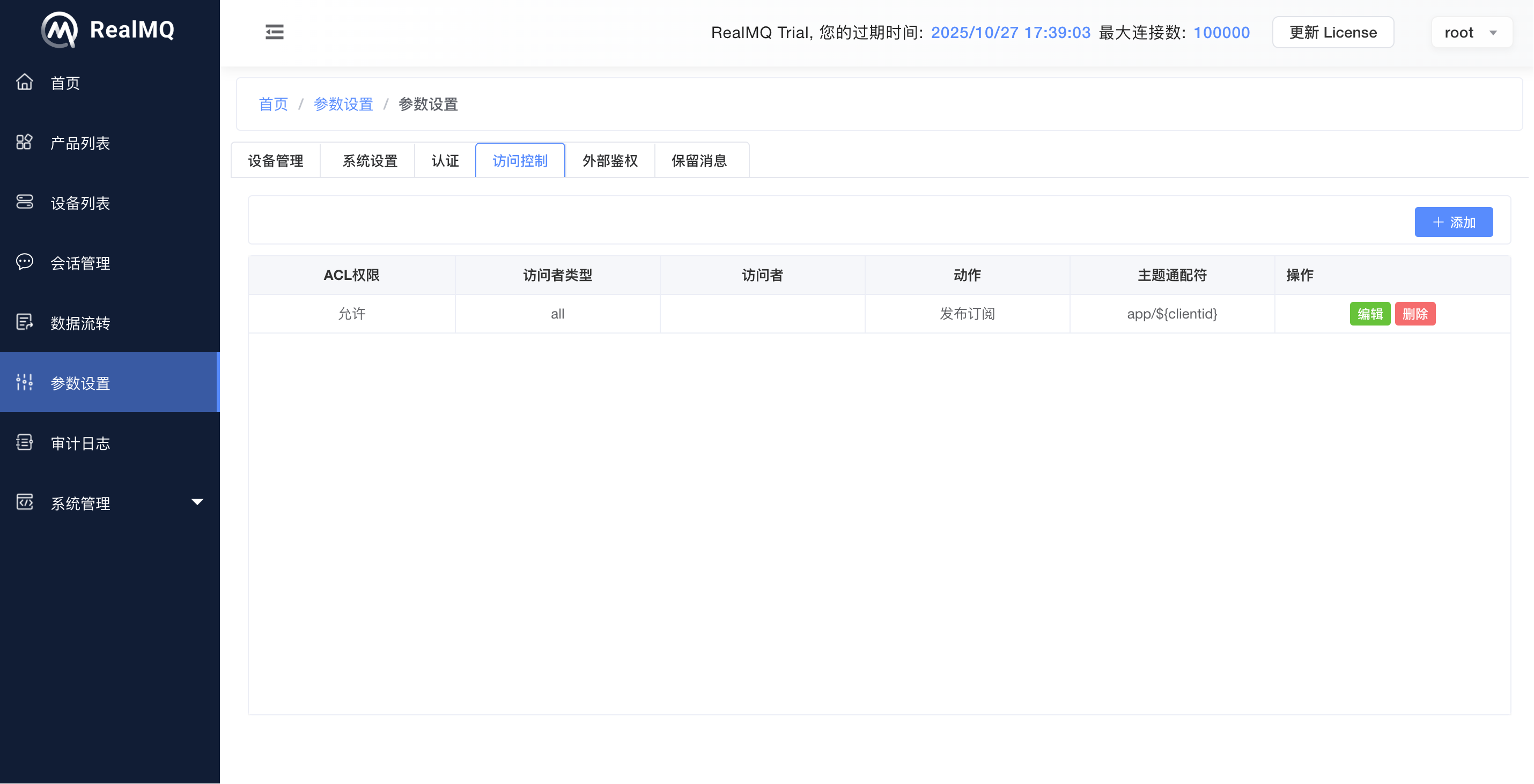
Task: Open 首页 sidebar menu item
Action: click(110, 83)
